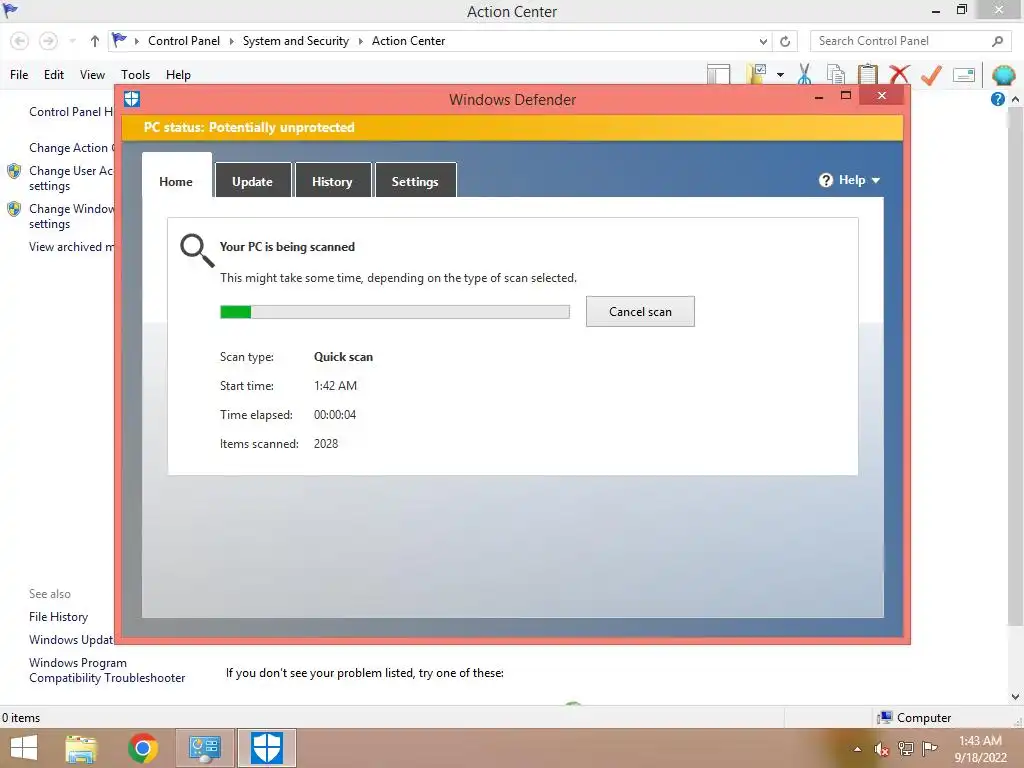
Task: Click the orange checkmark Properties icon
Action: pyautogui.click(x=931, y=75)
